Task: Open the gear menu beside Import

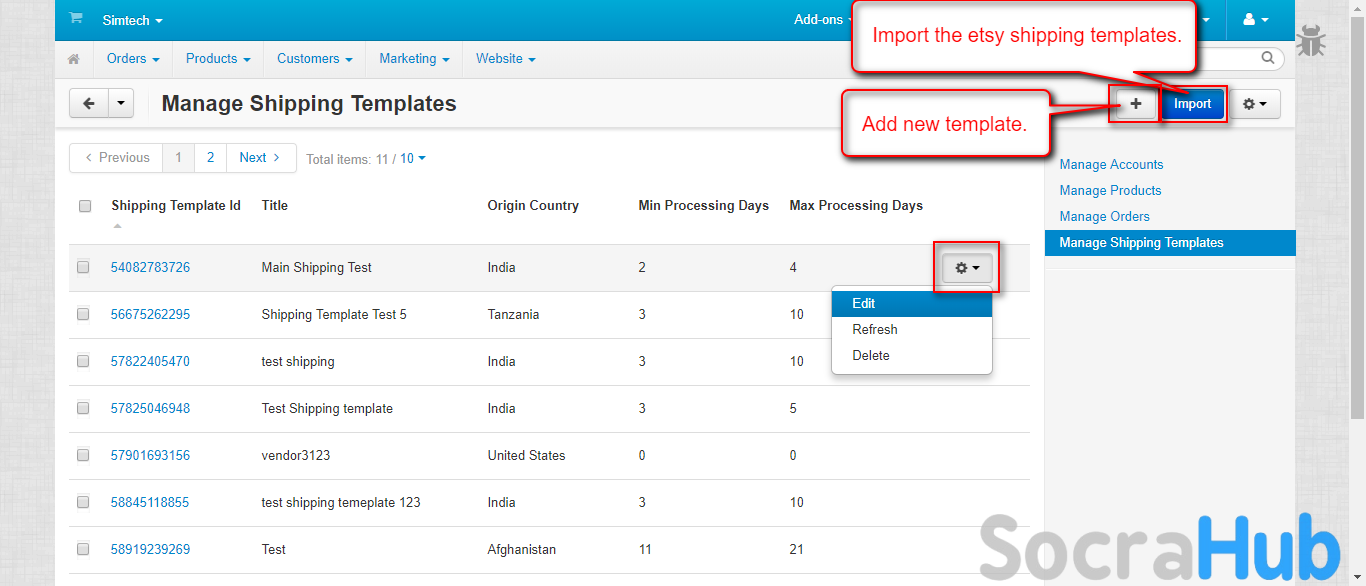Action: [x=1254, y=104]
